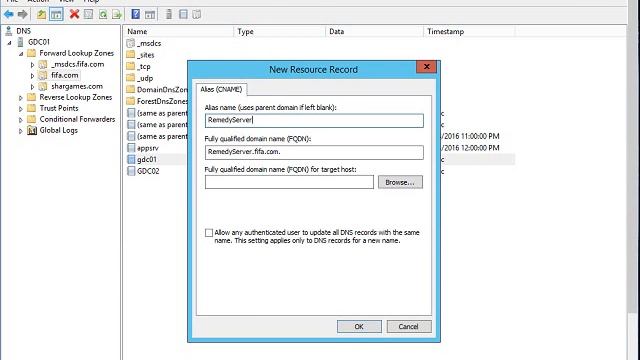Image resolution: width=640 pixels, height=360 pixels.
Task: Click the Browse... button
Action: tap(400, 182)
